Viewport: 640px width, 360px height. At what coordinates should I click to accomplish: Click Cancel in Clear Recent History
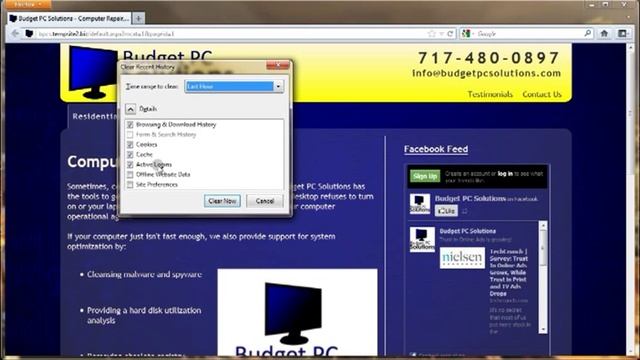[x=264, y=201]
